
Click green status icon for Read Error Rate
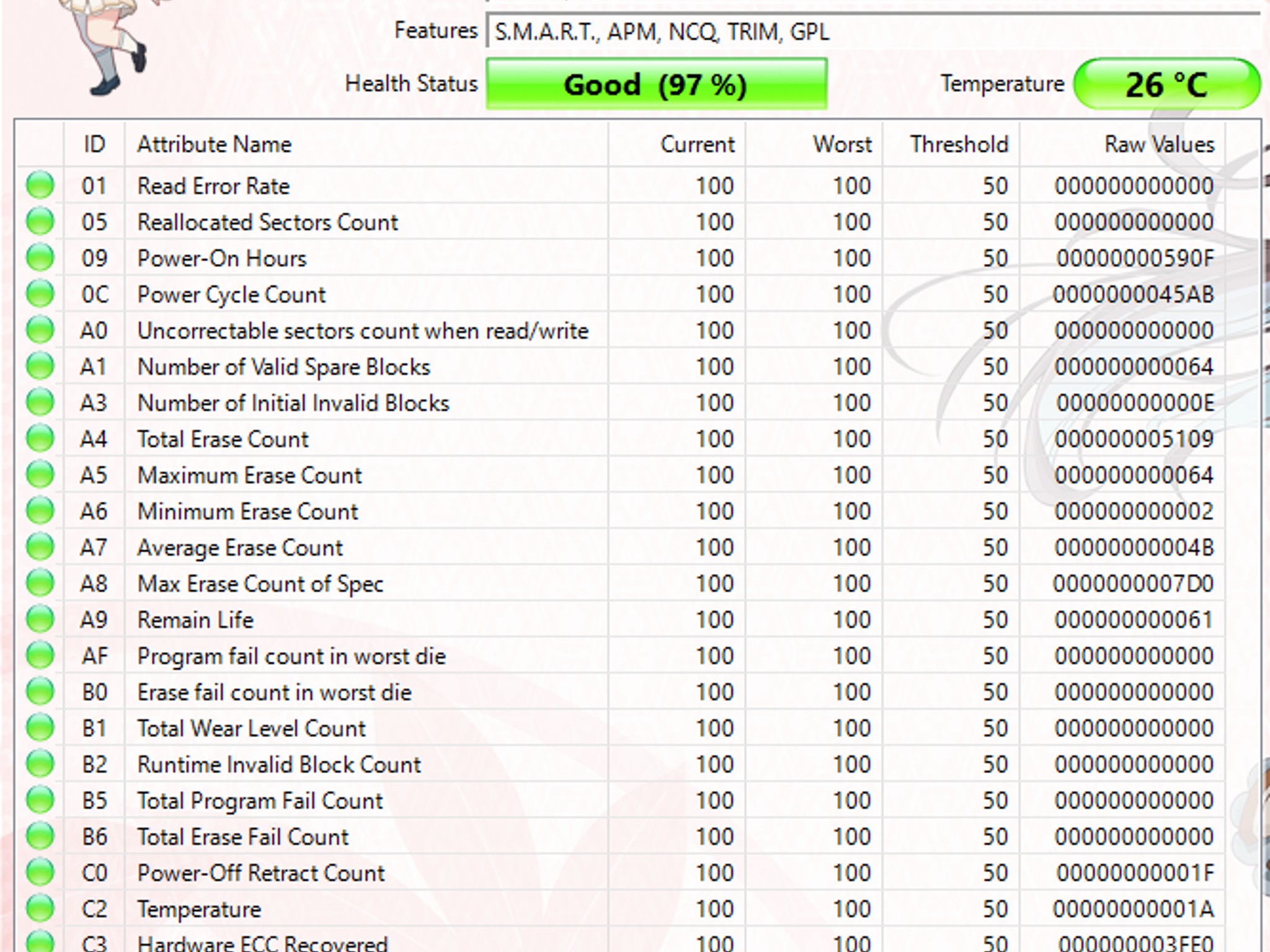click(x=40, y=185)
